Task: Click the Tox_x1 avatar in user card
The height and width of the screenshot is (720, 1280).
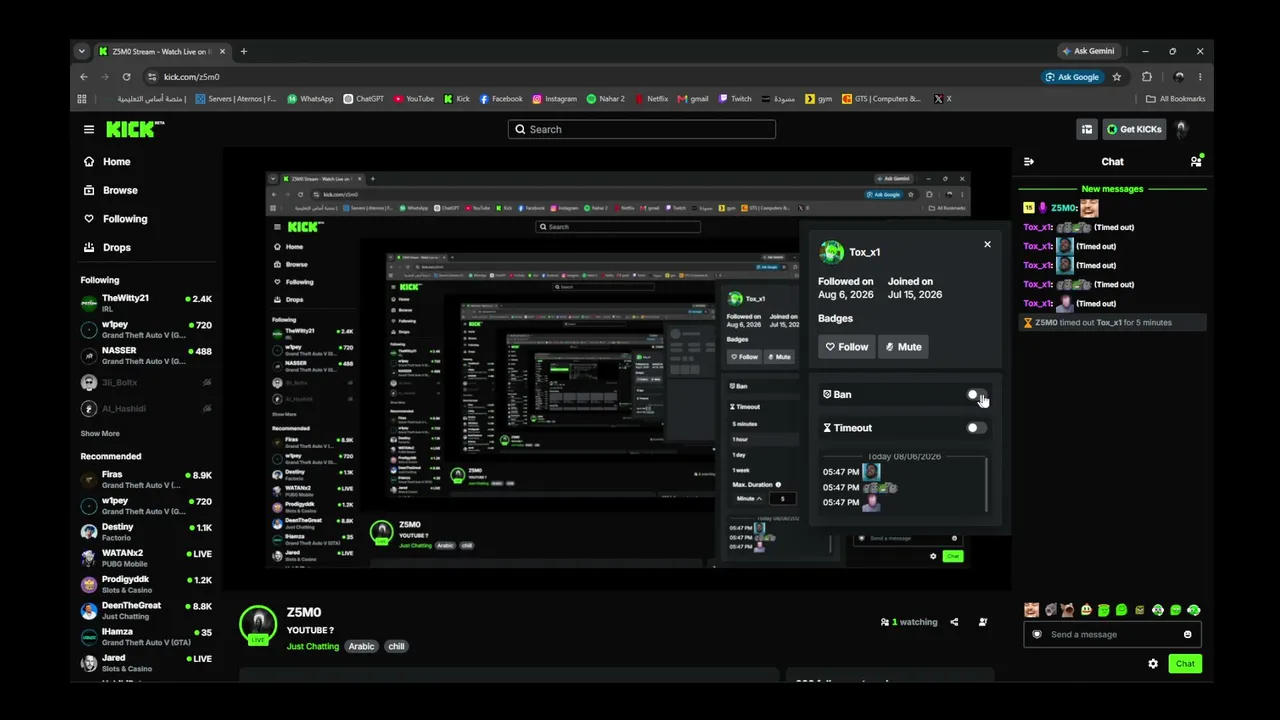Action: (831, 252)
